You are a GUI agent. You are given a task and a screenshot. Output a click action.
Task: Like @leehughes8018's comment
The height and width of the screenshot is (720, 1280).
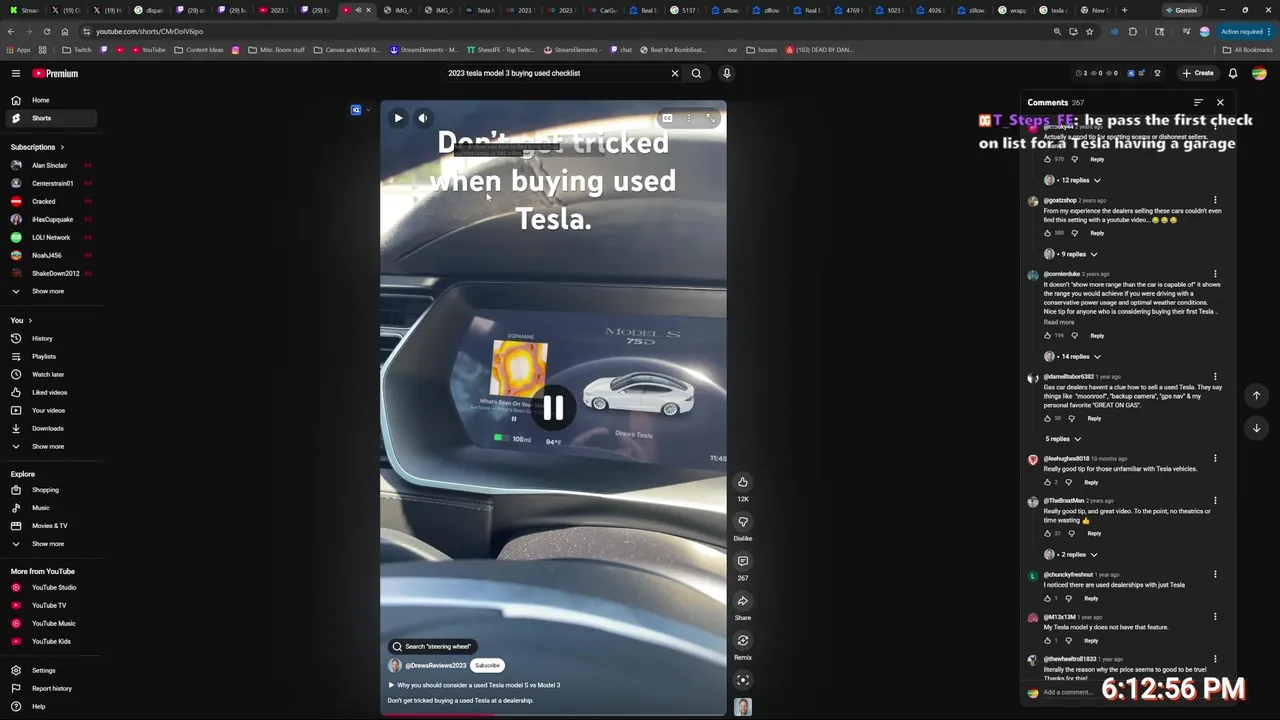click(1048, 482)
